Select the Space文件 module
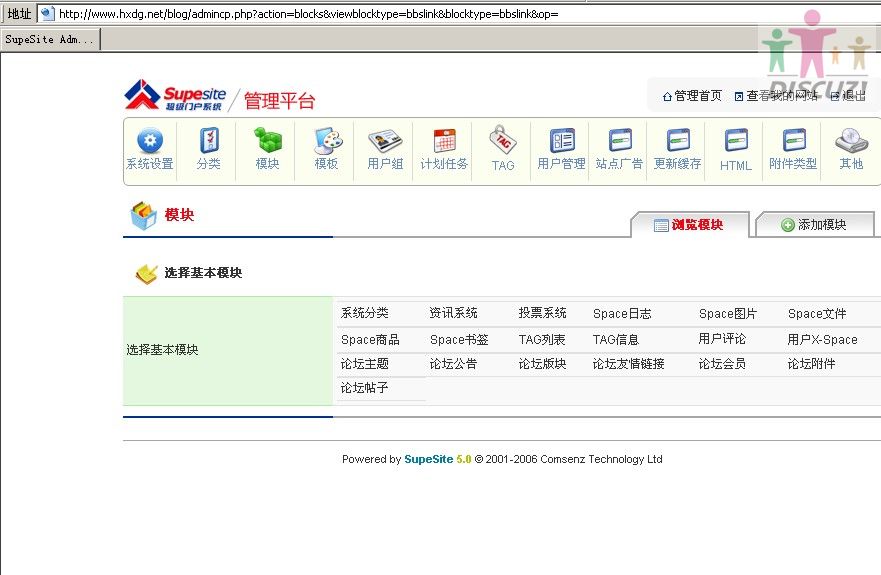881x575 pixels. pos(817,314)
